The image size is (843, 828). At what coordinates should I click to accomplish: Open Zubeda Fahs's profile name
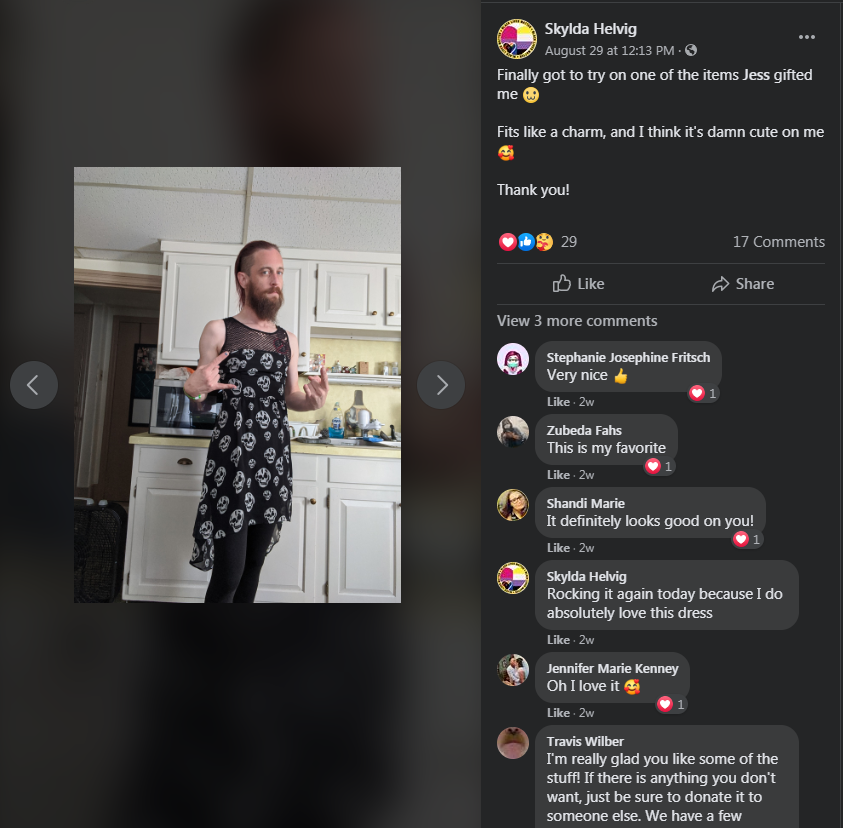(x=584, y=430)
